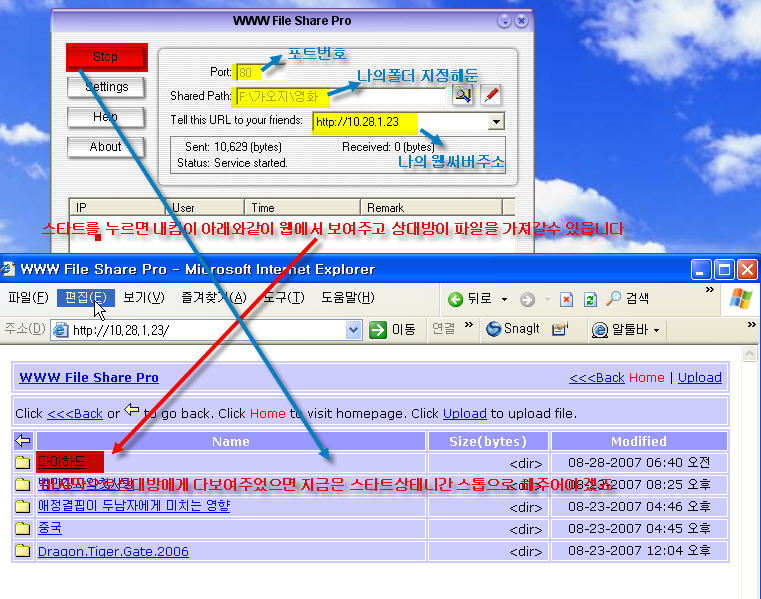Click the page scrollbar up arrow
Screen dimensions: 761x599
click(749, 354)
